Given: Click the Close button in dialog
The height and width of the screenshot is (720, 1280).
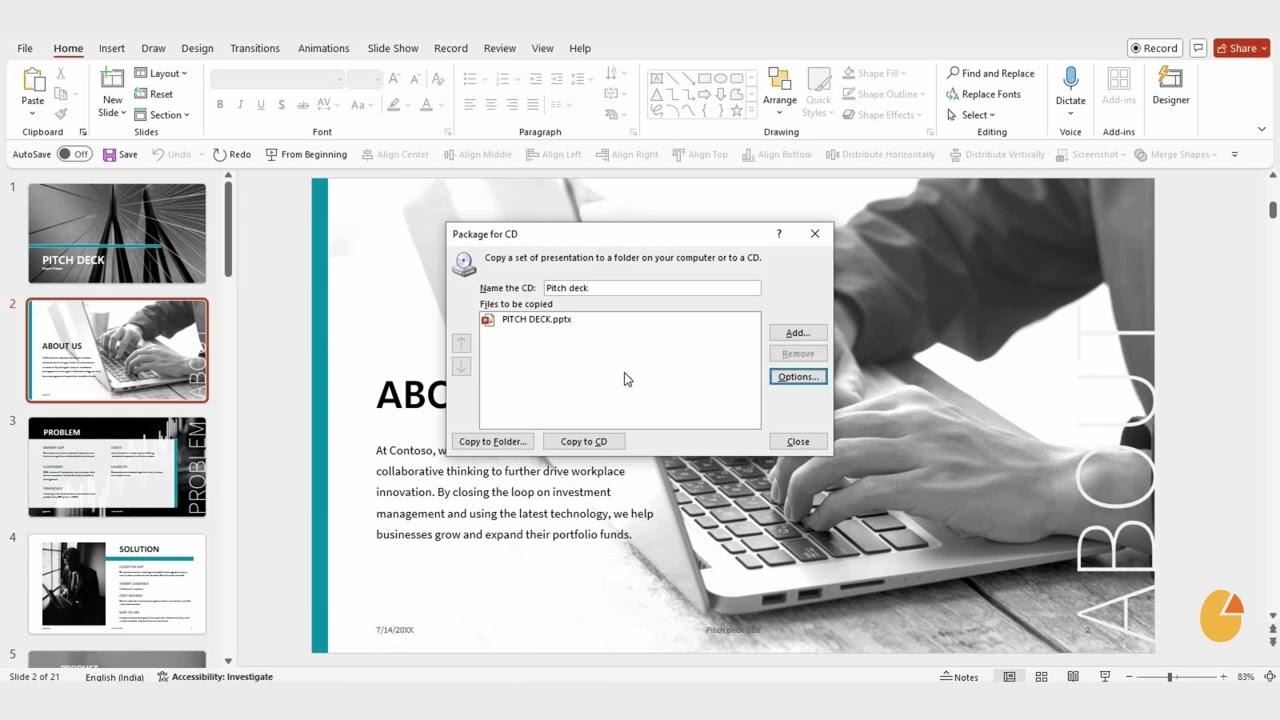Looking at the screenshot, I should pyautogui.click(x=798, y=441).
